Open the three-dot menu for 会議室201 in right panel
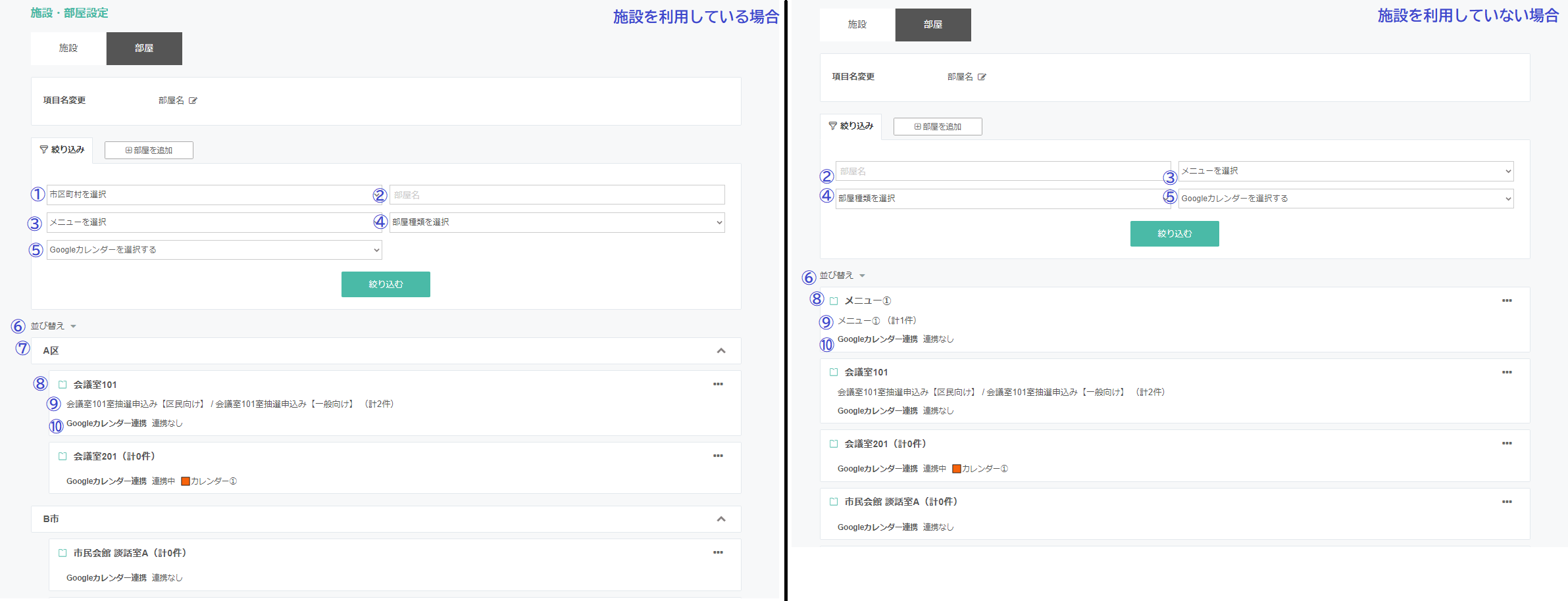Image resolution: width=1568 pixels, height=601 pixels. [1507, 443]
